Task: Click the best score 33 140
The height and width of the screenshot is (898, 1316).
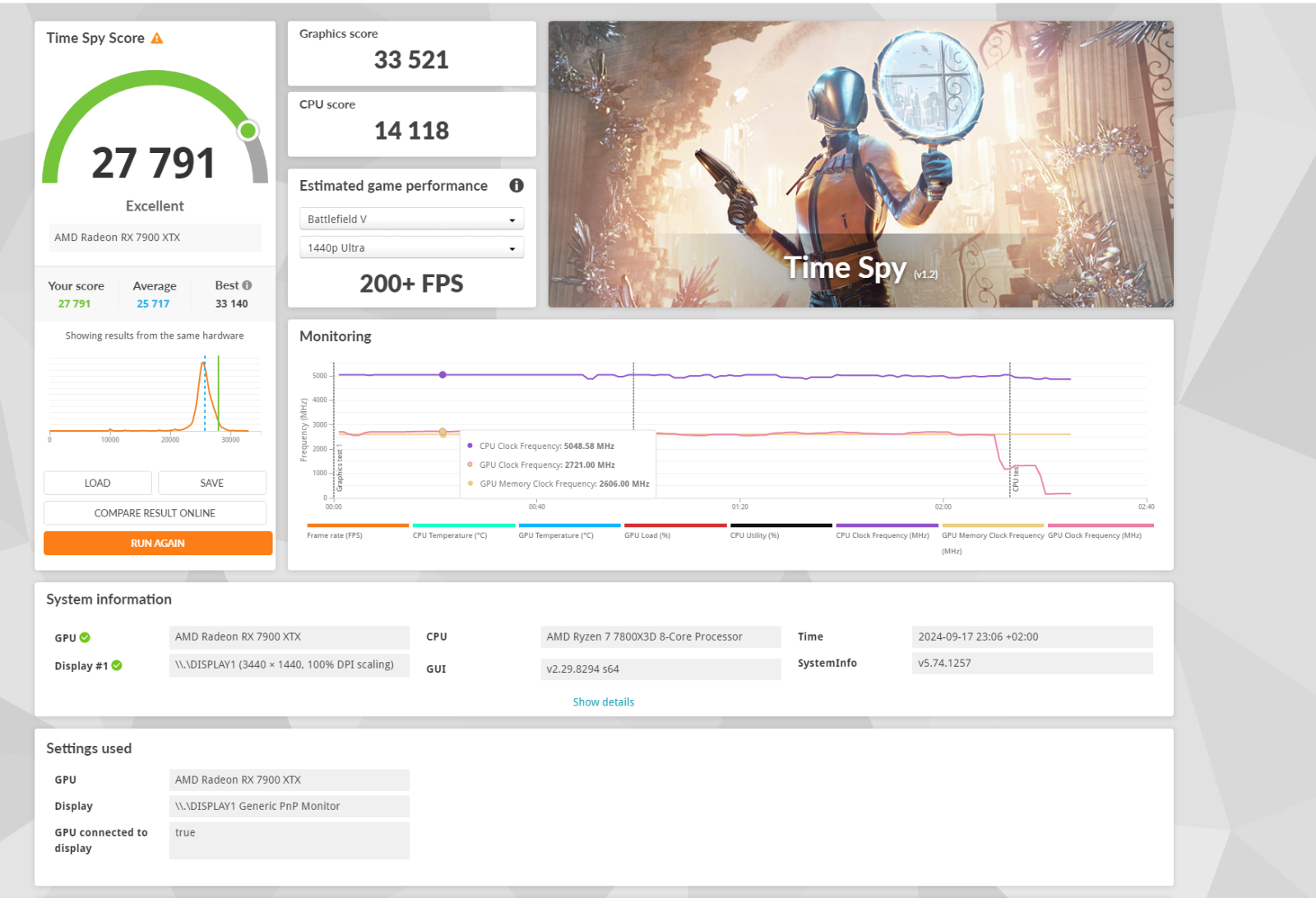Action: click(x=231, y=303)
